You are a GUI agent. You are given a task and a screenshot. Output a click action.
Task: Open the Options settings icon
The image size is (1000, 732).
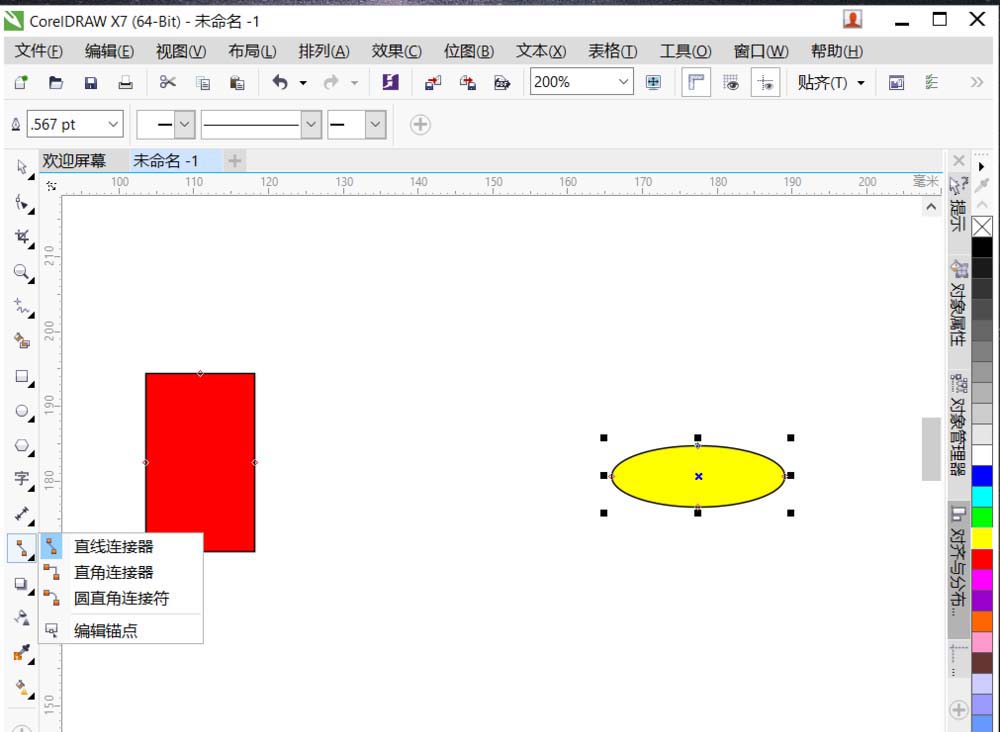click(x=931, y=82)
